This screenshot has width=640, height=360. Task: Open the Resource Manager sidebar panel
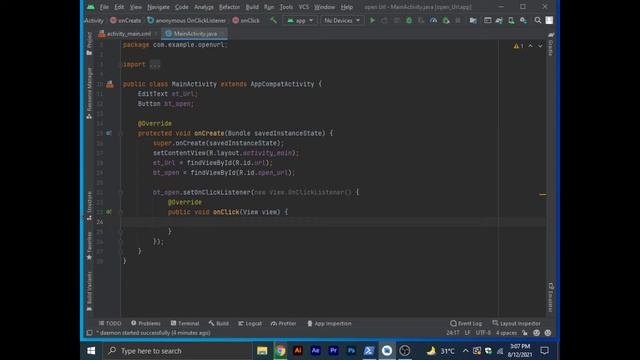(89, 93)
